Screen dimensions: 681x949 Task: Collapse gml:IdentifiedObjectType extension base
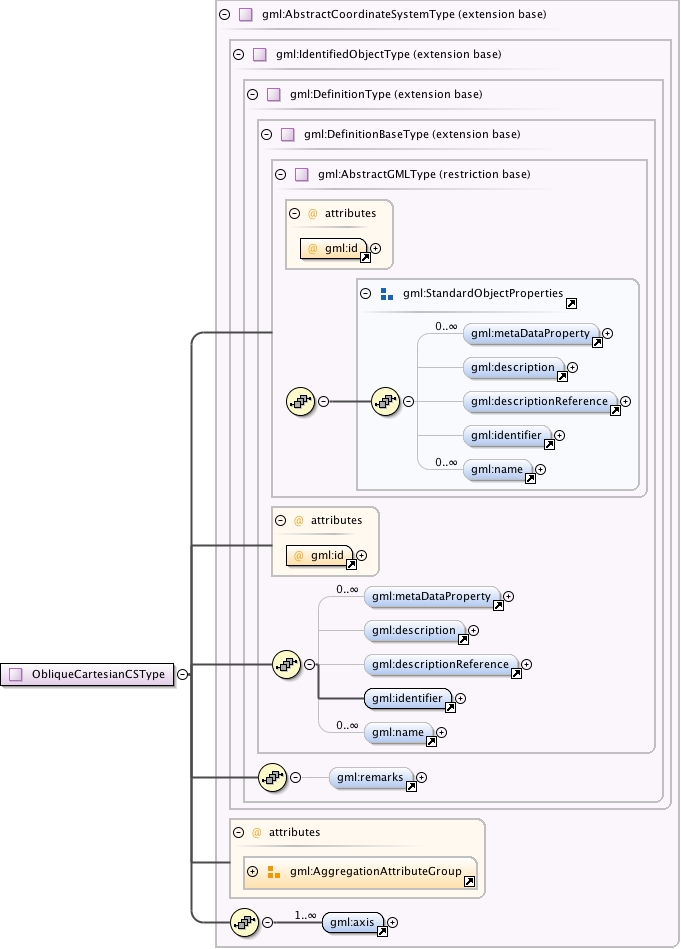(239, 54)
